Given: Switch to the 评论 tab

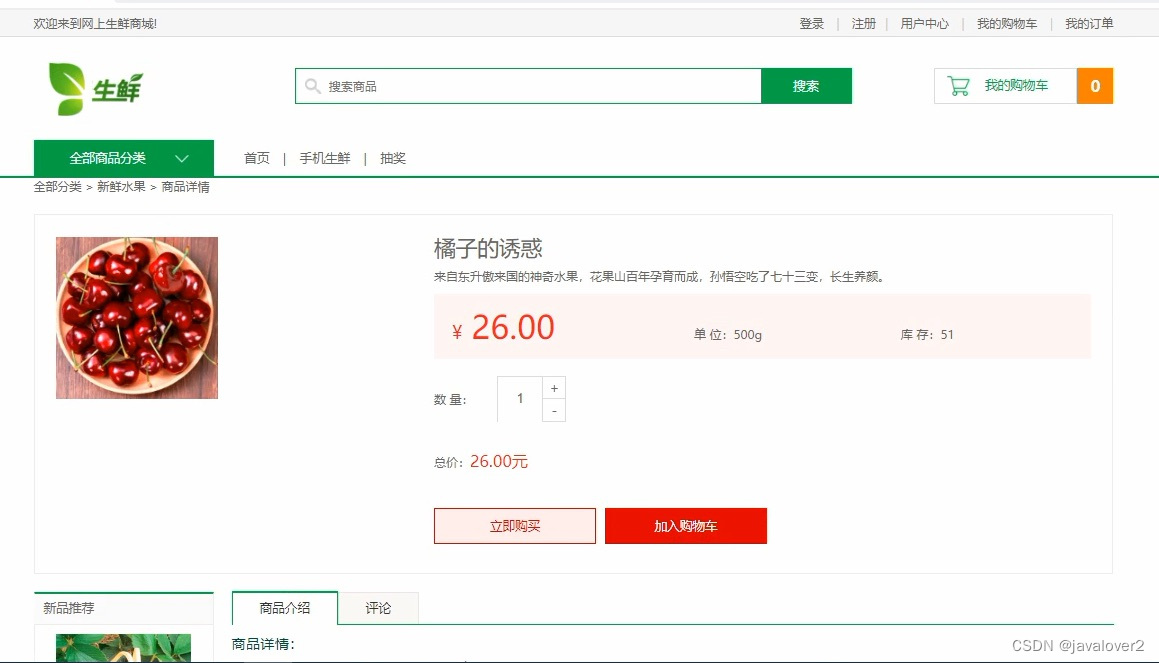Looking at the screenshot, I should coord(380,607).
